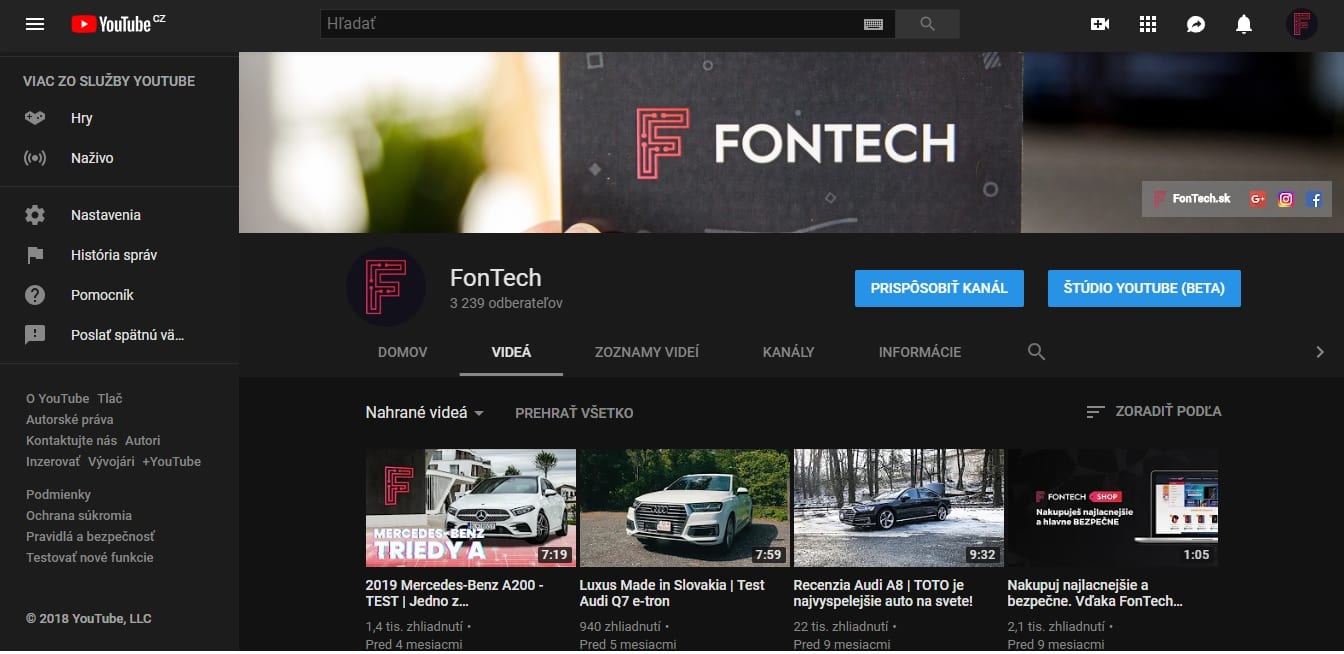Click the FonTech channel avatar
The width and height of the screenshot is (1344, 654).
coord(386,287)
